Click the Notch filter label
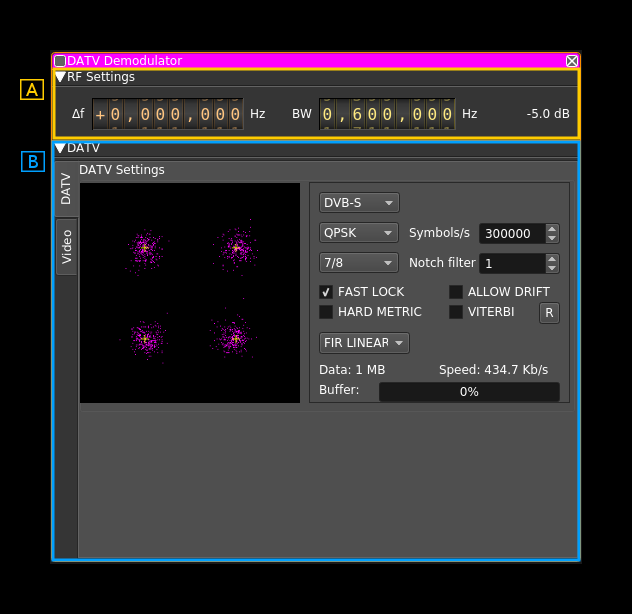 point(442,263)
